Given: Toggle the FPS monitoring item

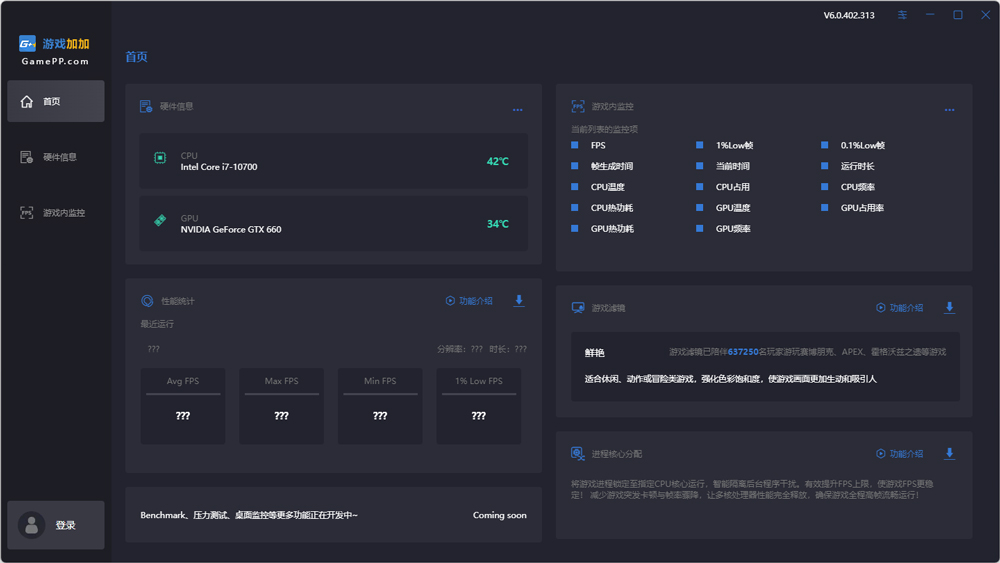Looking at the screenshot, I should pyautogui.click(x=575, y=145).
